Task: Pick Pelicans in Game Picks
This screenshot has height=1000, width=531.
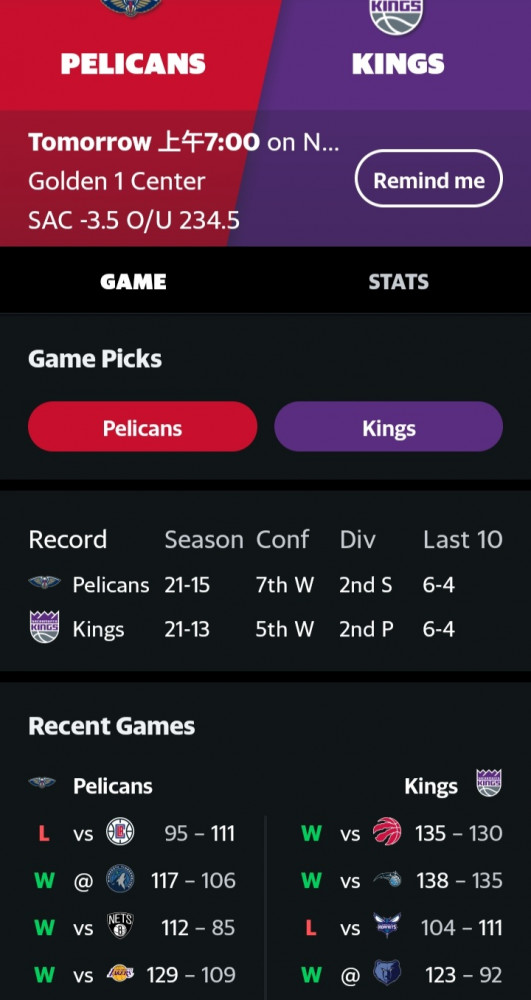Action: point(142,427)
